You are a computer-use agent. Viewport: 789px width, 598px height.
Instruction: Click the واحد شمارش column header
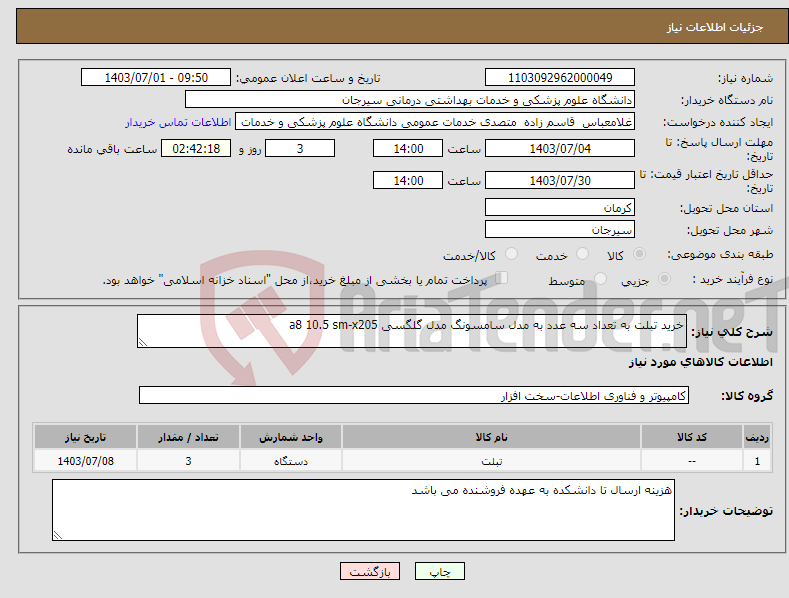(x=291, y=437)
